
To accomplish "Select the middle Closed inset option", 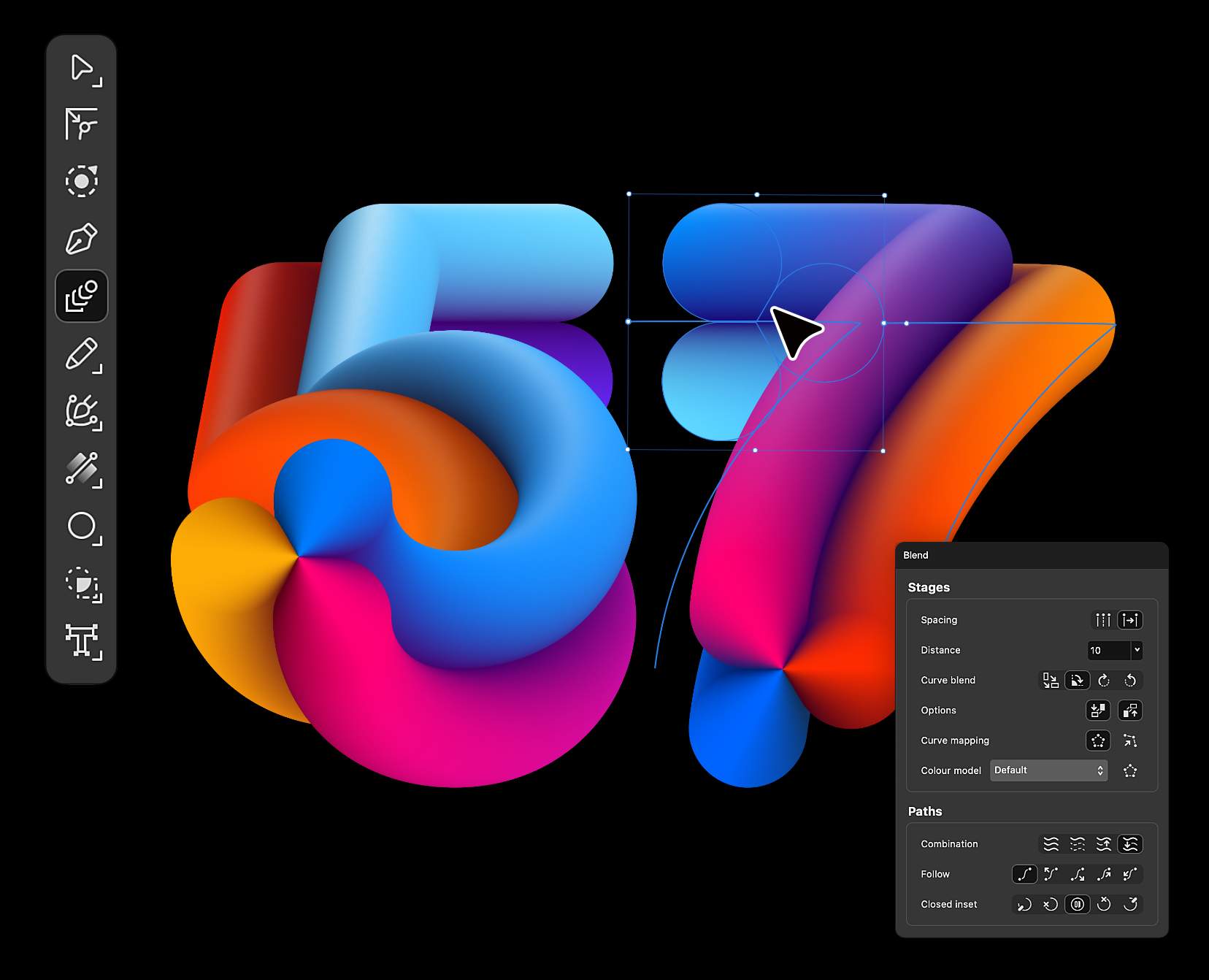I will click(1077, 904).
